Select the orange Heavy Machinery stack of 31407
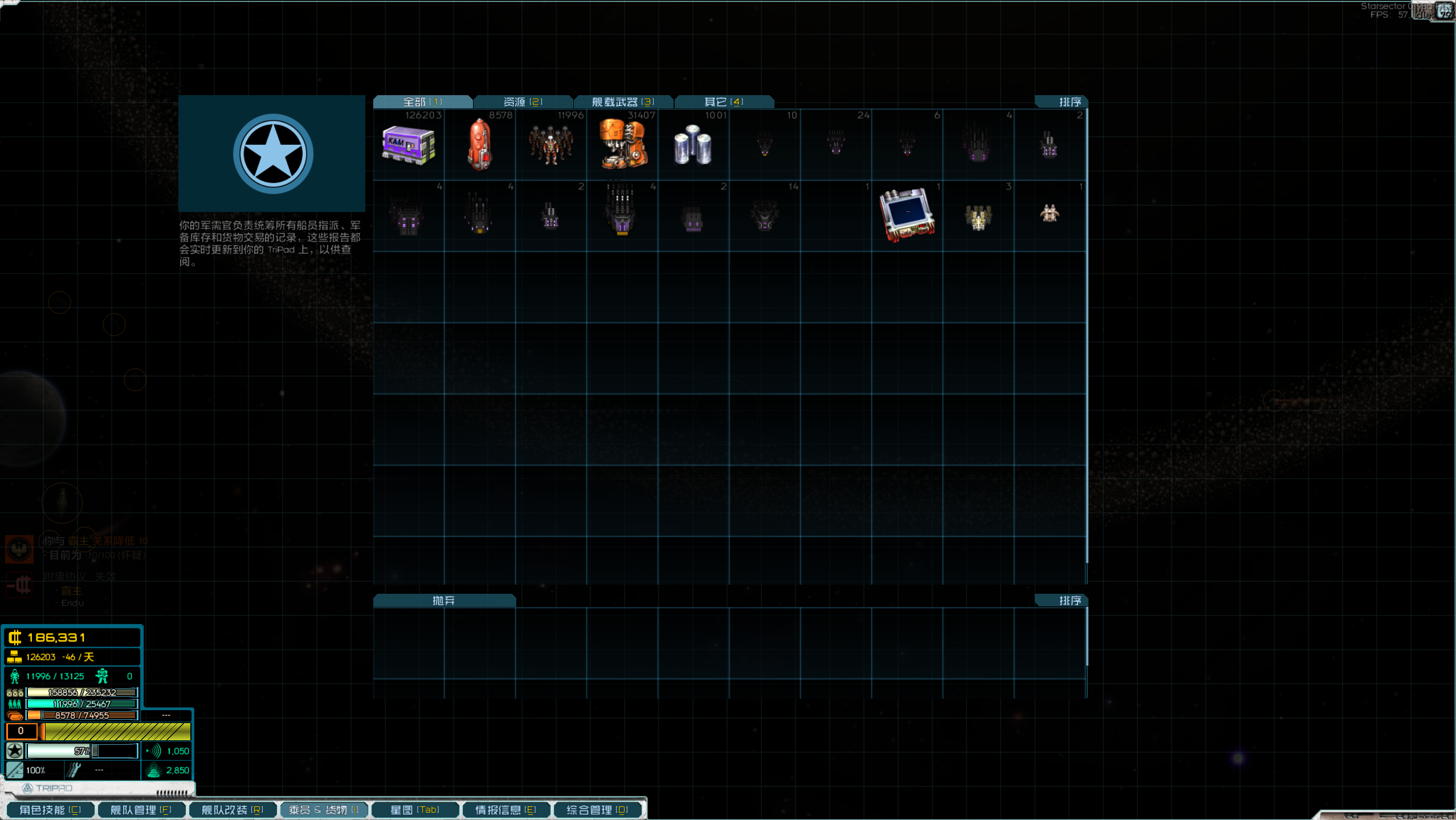Screen dimensions: 1456x820 pyautogui.click(x=622, y=145)
